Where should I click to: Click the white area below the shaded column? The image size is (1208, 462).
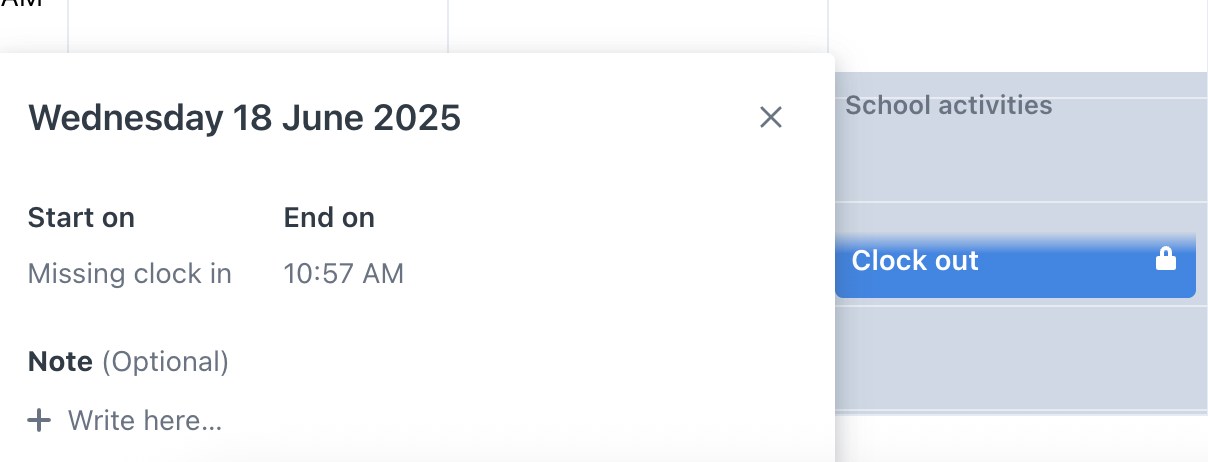coord(1021,439)
